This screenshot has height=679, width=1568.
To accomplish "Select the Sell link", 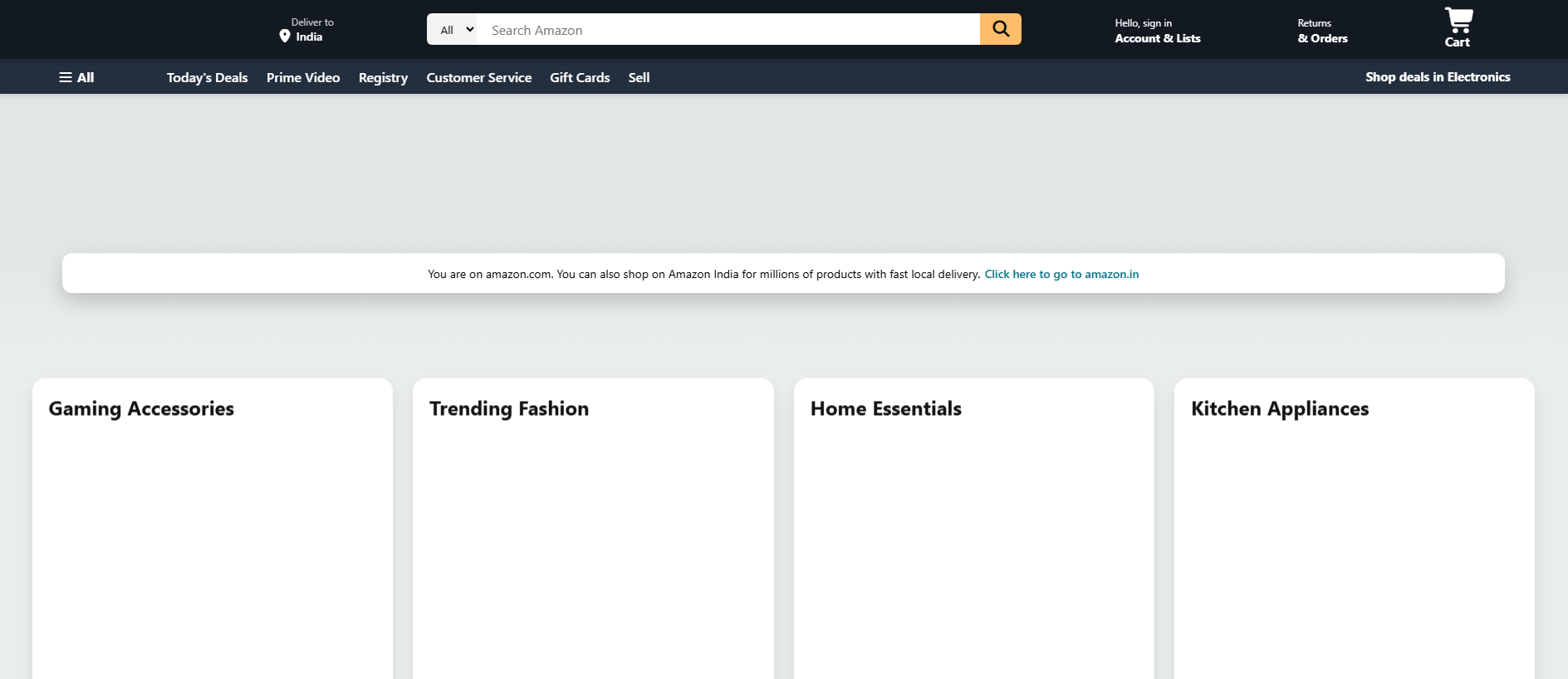I will tap(639, 77).
